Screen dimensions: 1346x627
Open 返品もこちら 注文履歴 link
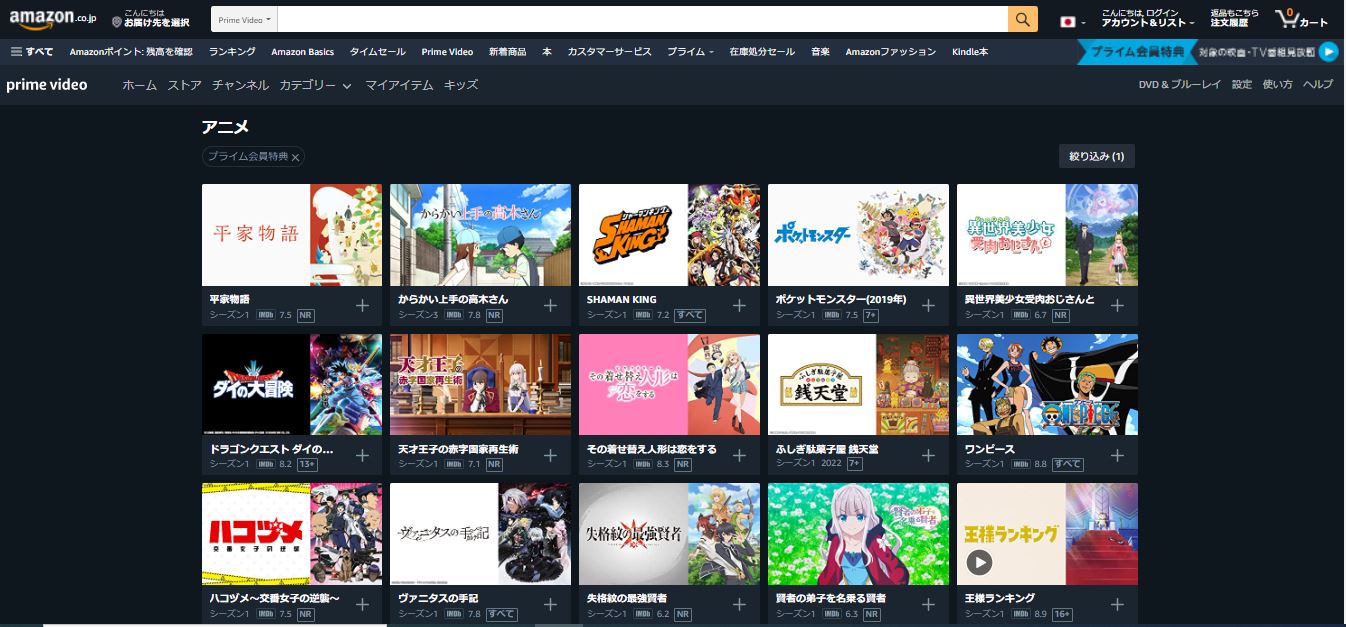(1235, 19)
